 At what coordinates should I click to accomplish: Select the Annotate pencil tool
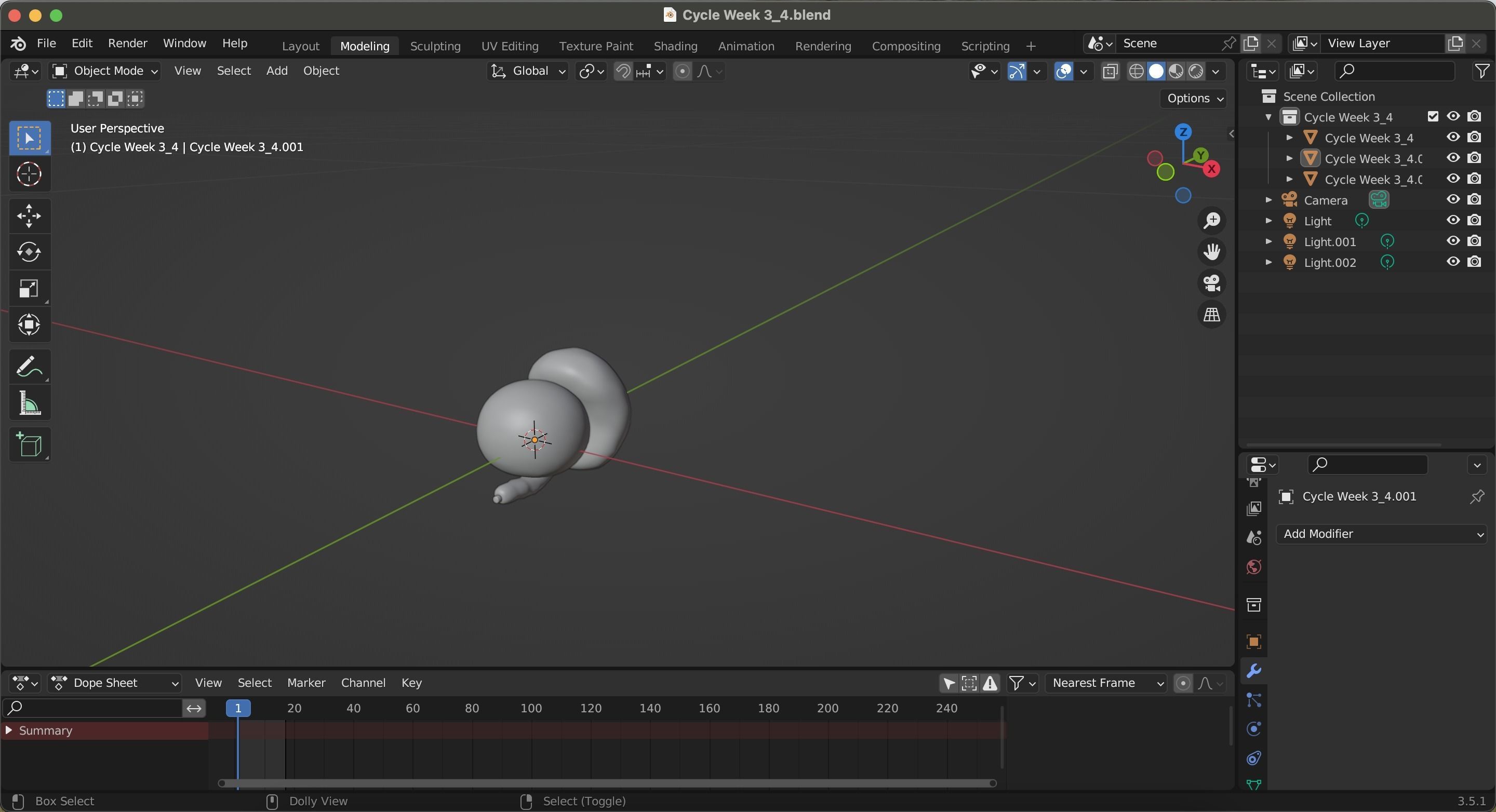point(30,366)
